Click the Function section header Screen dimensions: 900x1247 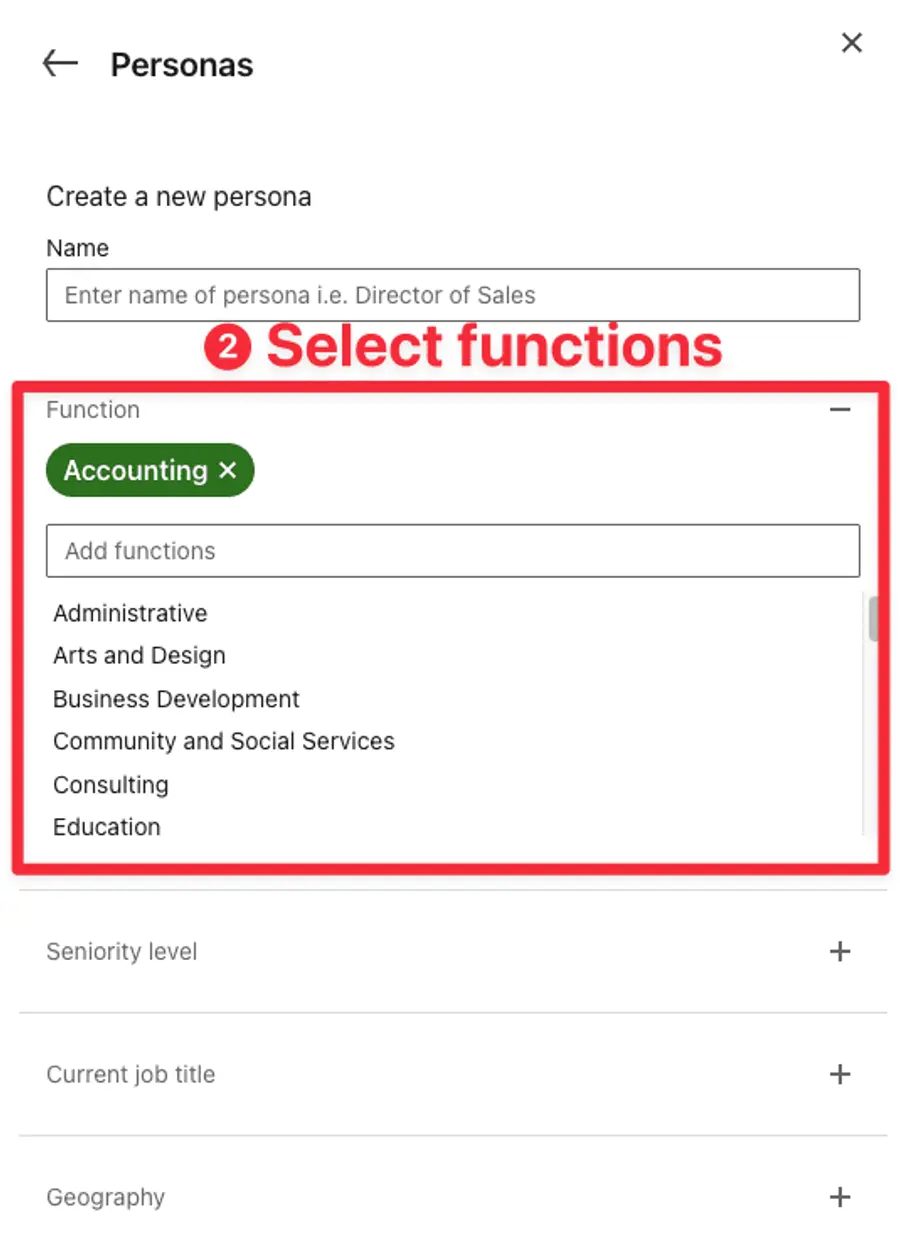93,409
